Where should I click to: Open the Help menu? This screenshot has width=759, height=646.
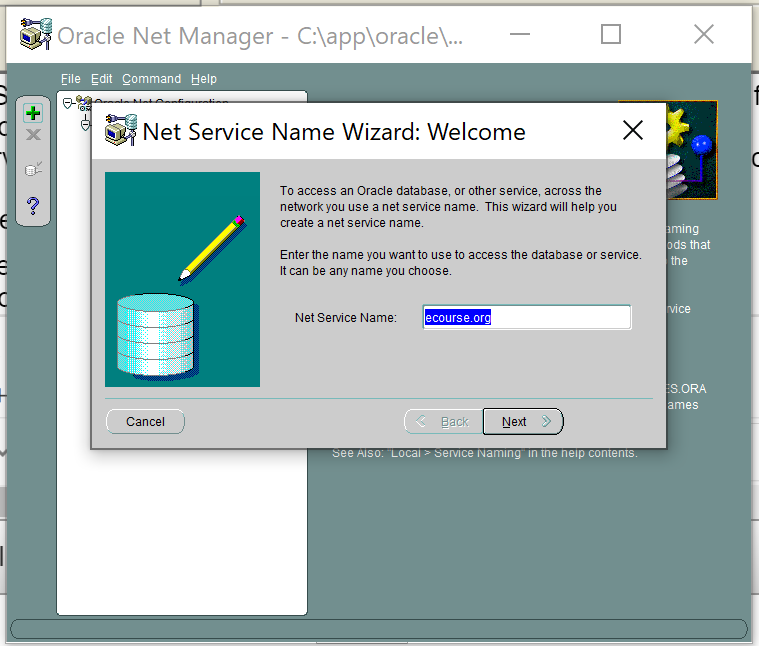click(x=204, y=79)
